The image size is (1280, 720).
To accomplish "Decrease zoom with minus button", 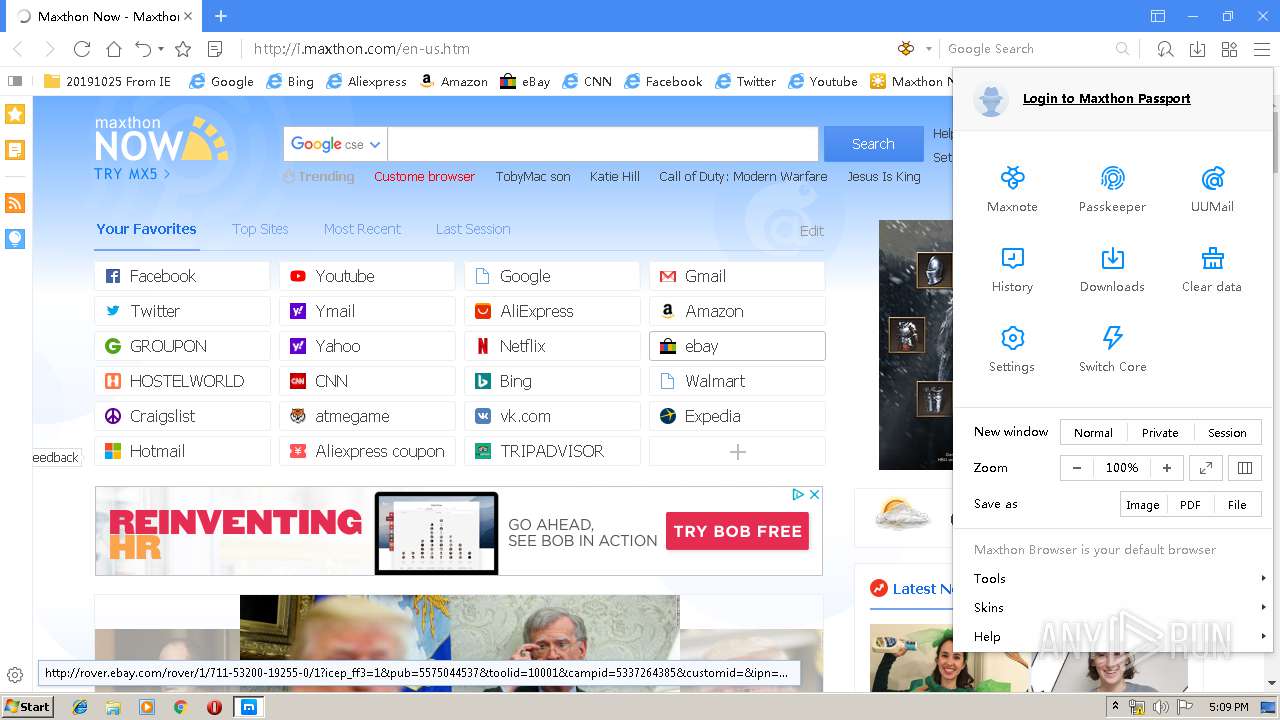I will [x=1077, y=468].
